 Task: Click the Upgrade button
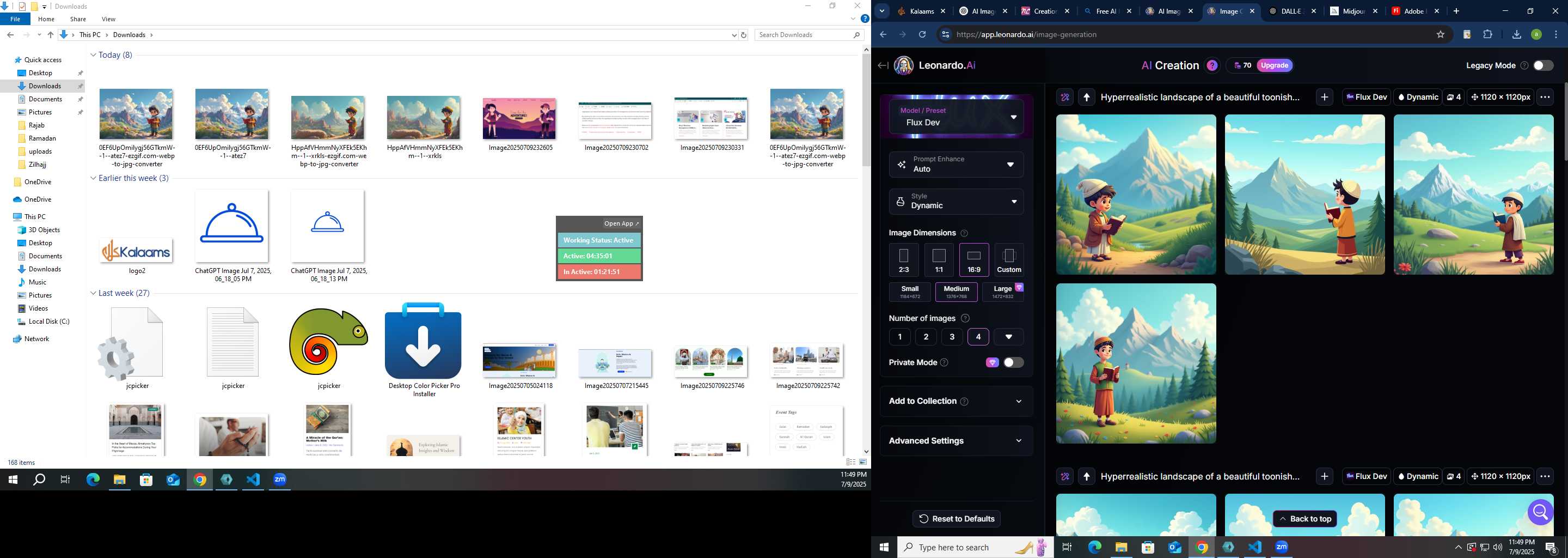click(1274, 66)
